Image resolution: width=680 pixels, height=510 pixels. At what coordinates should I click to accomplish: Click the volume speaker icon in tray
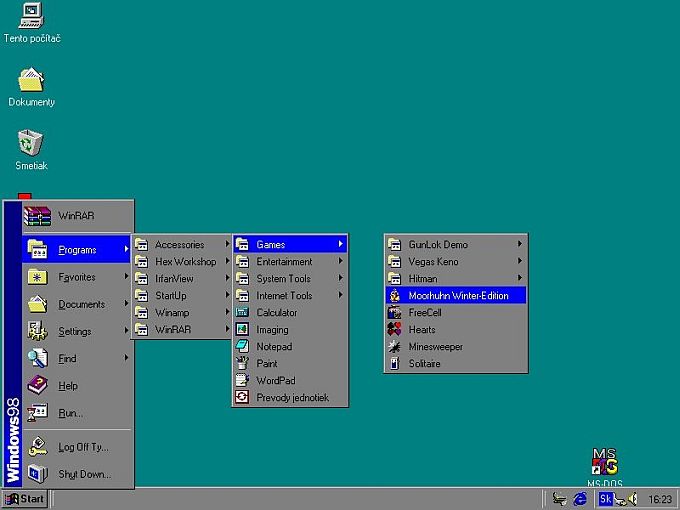(x=633, y=499)
